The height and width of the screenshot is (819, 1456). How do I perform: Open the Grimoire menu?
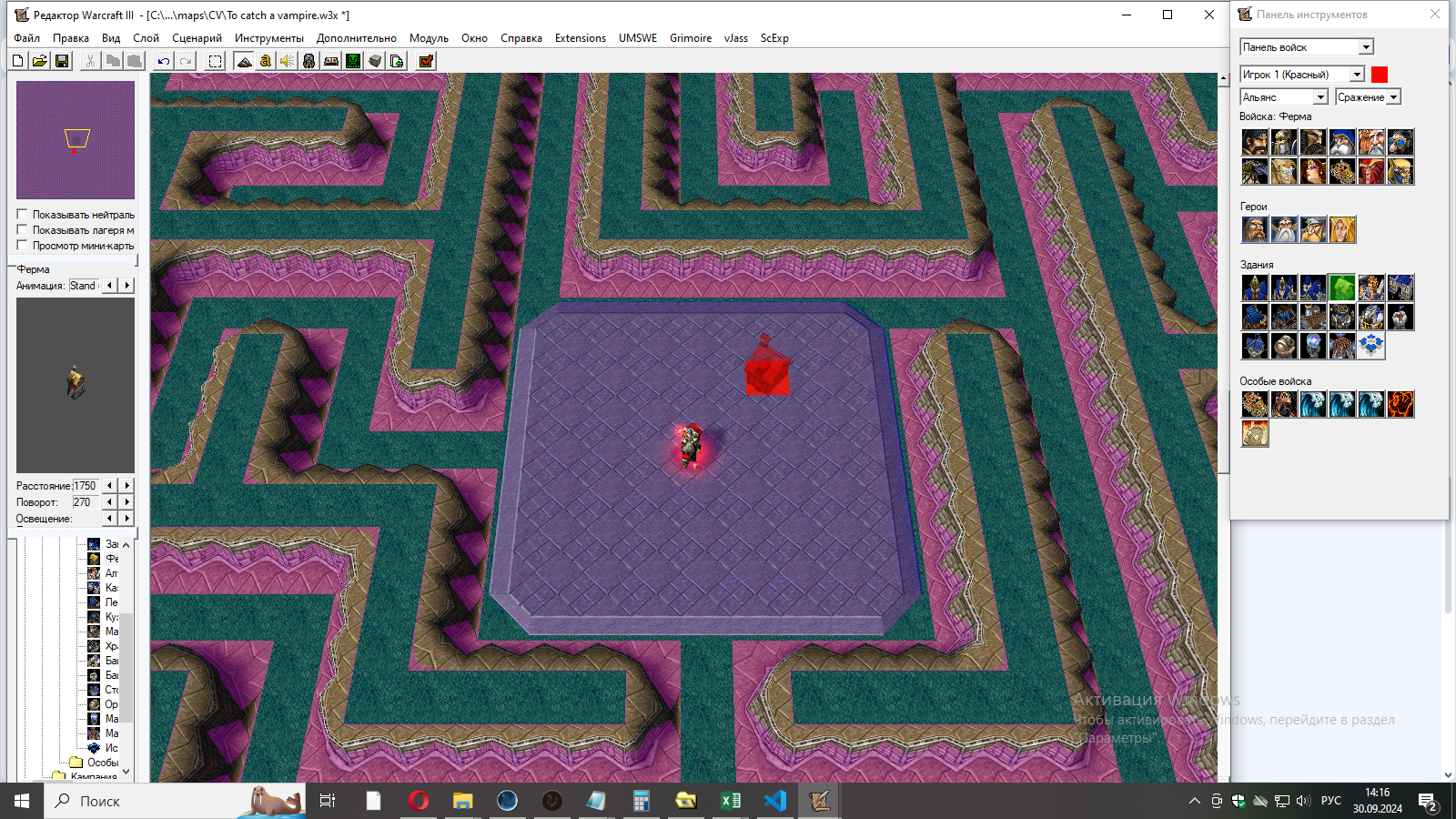tap(691, 38)
